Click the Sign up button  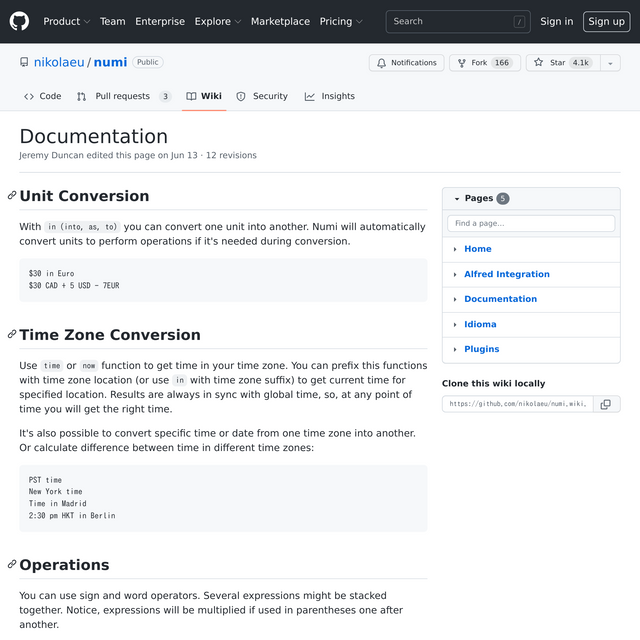(607, 21)
